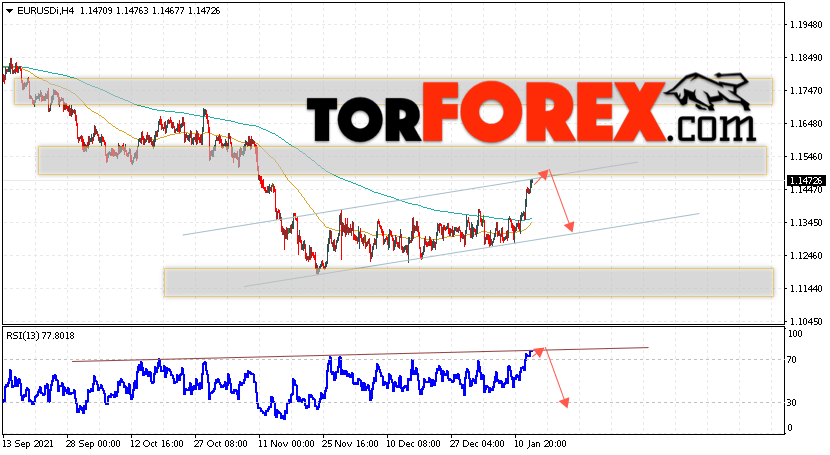This screenshot has width=830, height=455.
Task: Click the current price tag 1.14726 on axis
Action: point(806,180)
